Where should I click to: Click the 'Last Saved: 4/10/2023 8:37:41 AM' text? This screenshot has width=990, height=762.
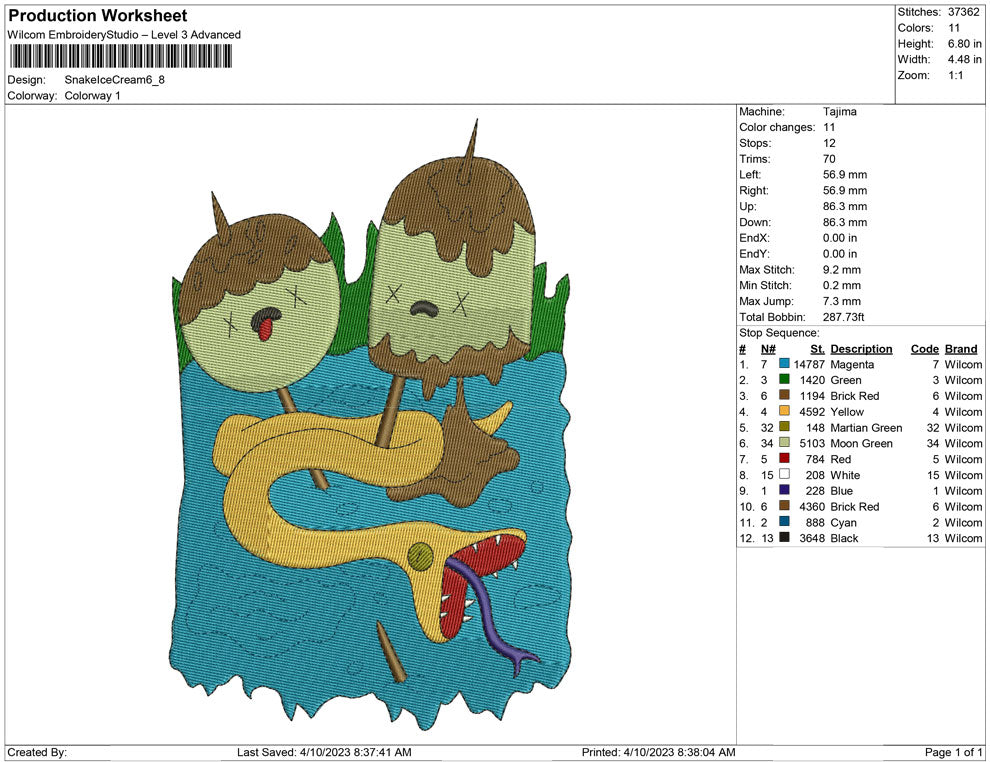coord(324,752)
